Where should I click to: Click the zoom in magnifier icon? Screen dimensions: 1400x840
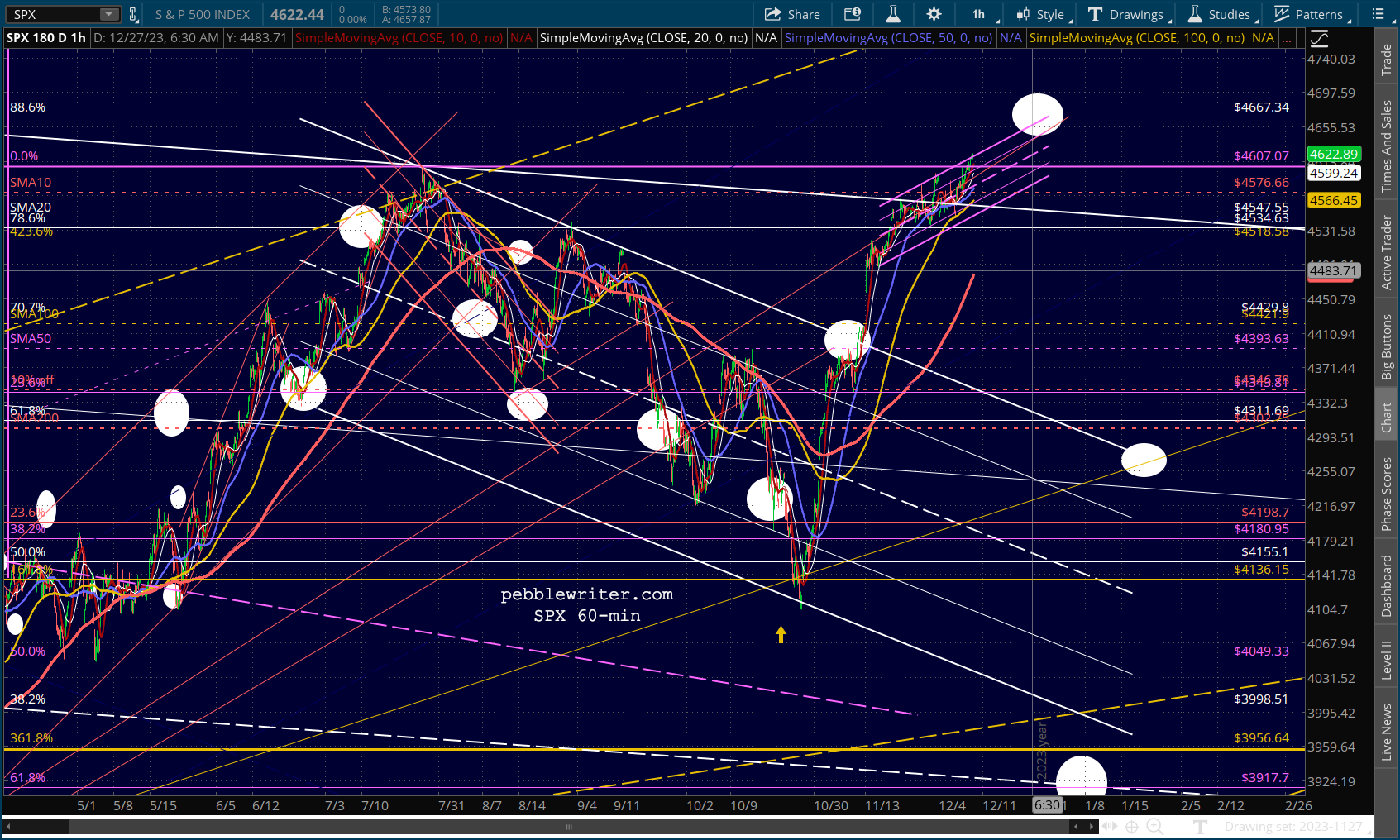(1154, 826)
